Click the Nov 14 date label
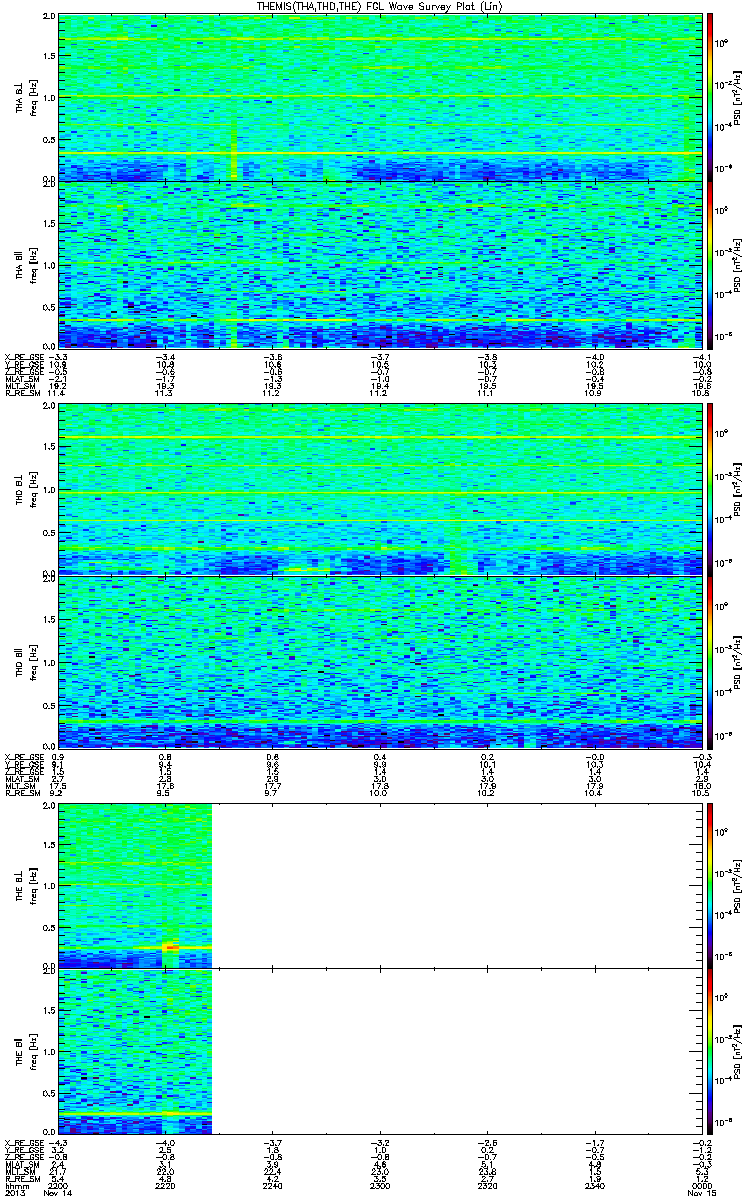The height and width of the screenshot is (1200, 750). pyautogui.click(x=60, y=1193)
